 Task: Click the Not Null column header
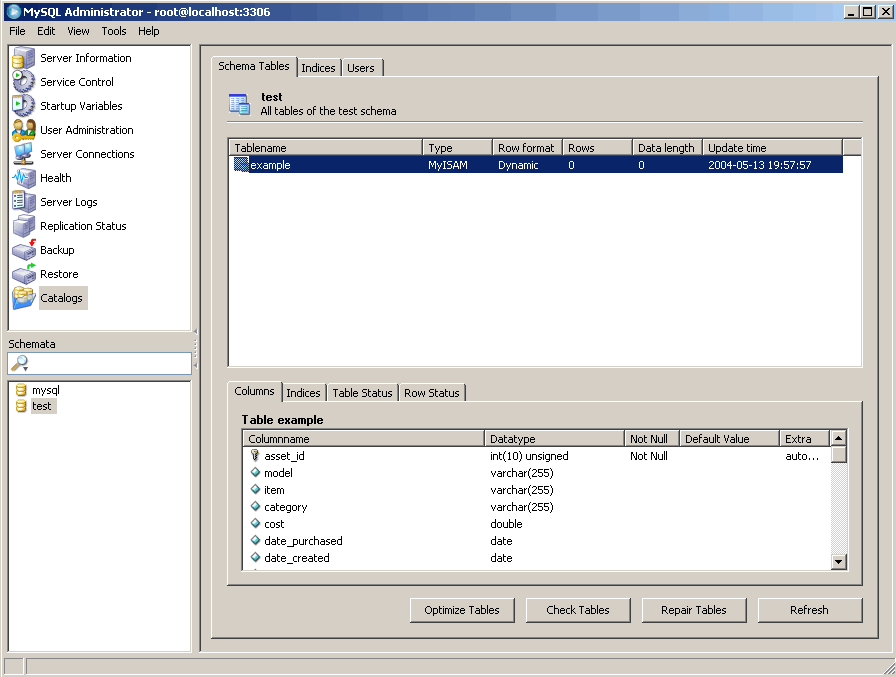652,439
